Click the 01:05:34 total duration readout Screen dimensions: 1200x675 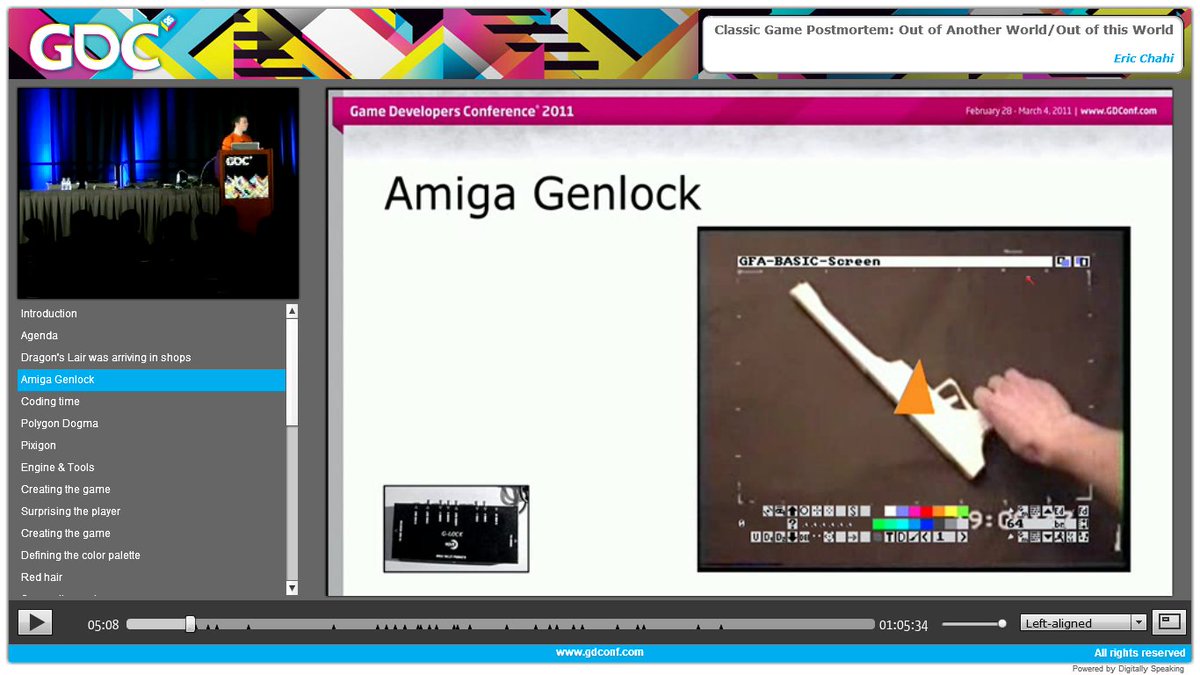click(x=903, y=625)
